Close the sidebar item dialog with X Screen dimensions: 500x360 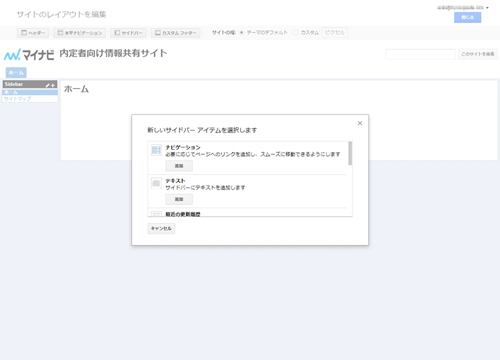tap(360, 123)
